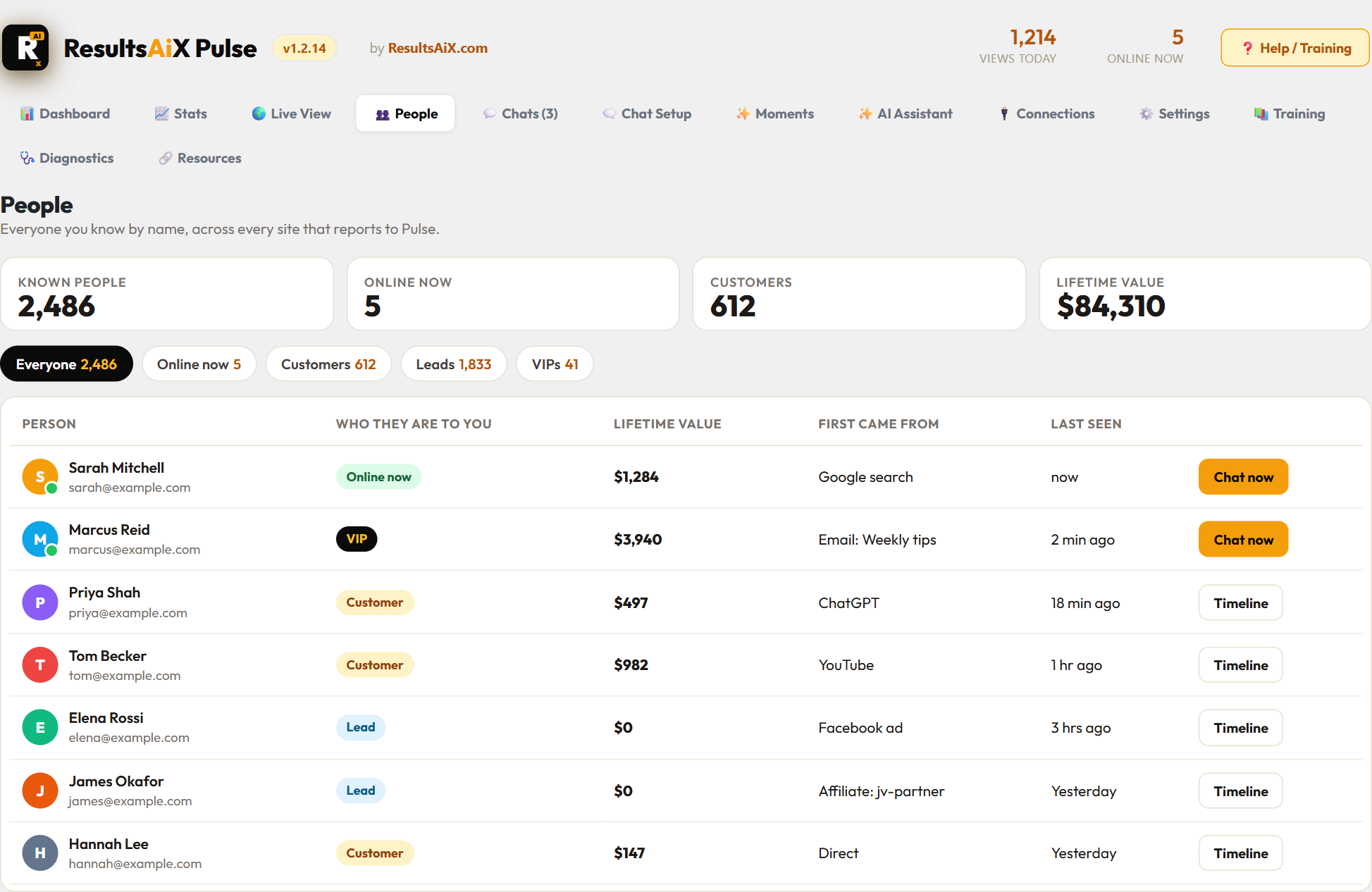Click the Known People 2,486 card
The height and width of the screenshot is (892, 1372).
[167, 294]
